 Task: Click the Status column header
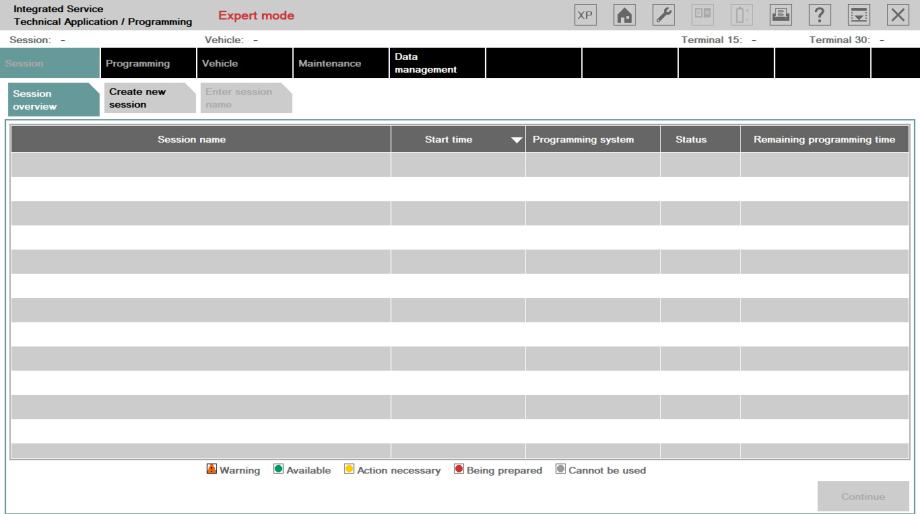pyautogui.click(x=701, y=140)
